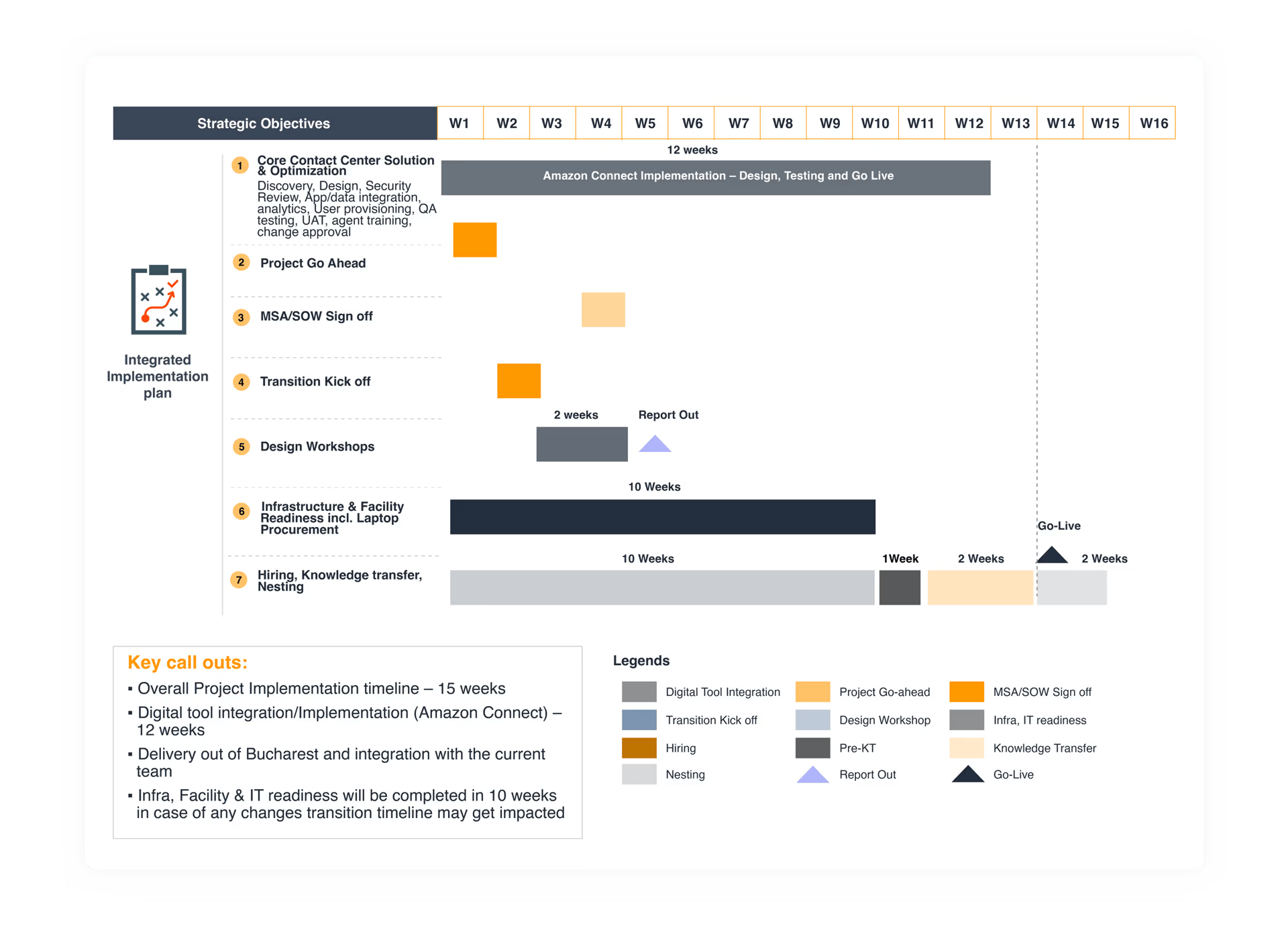Click the Project Go Ahead row label
The height and width of the screenshot is (936, 1288).
click(x=313, y=263)
